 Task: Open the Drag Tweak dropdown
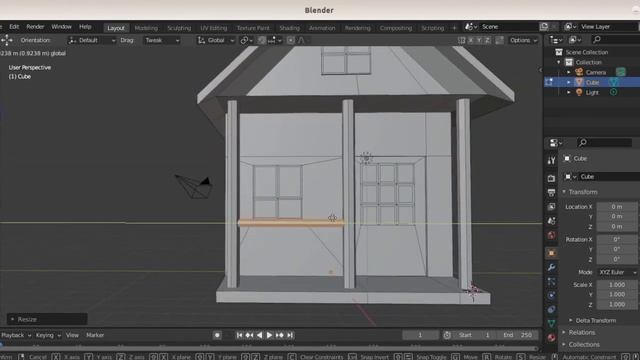pyautogui.click(x=162, y=40)
